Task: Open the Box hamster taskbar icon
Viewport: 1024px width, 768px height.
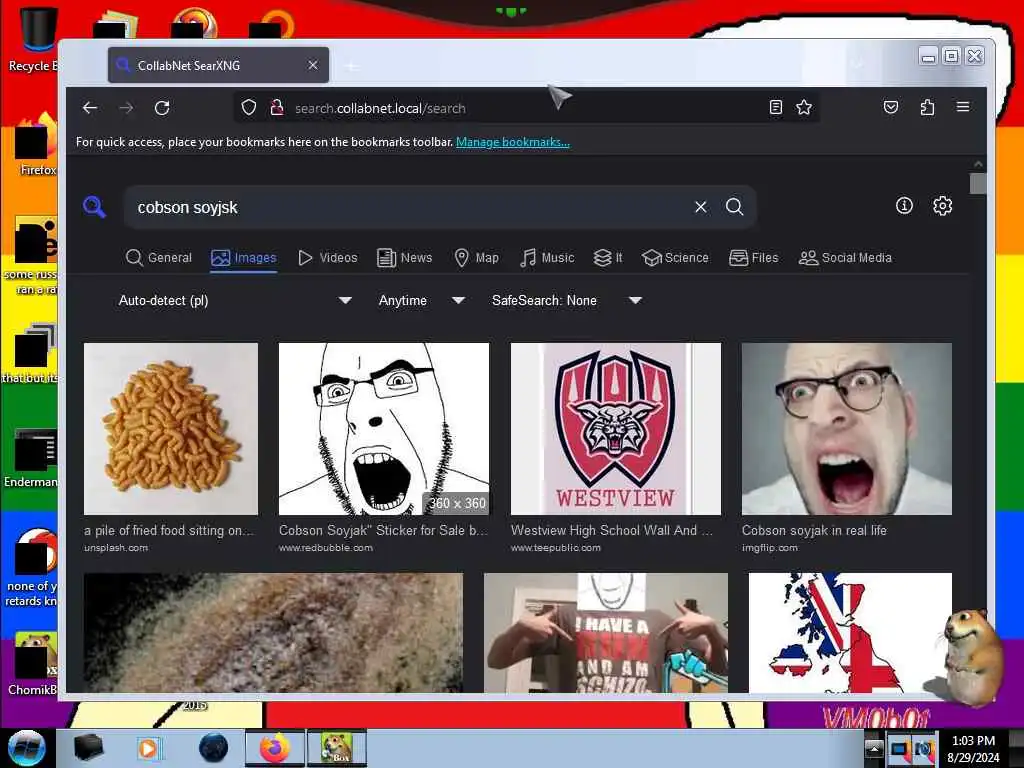Action: tap(337, 748)
